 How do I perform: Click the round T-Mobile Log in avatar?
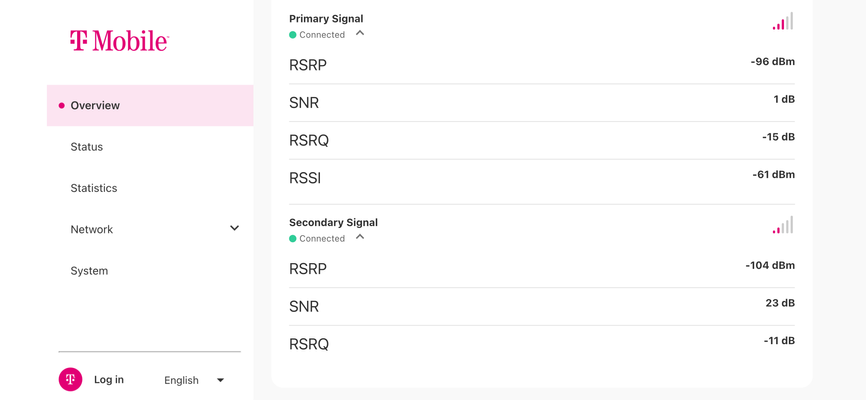(x=70, y=380)
